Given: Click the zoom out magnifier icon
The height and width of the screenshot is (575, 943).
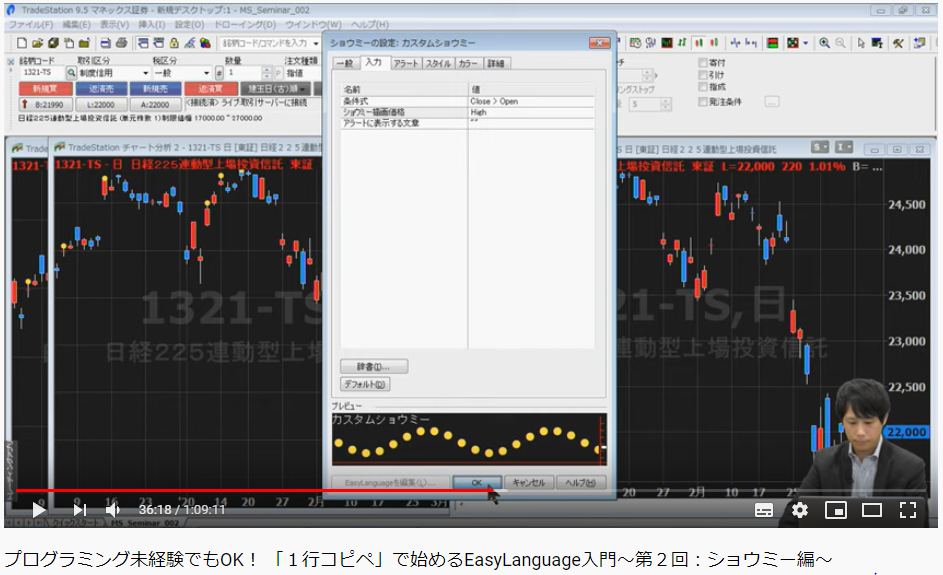Looking at the screenshot, I should pyautogui.click(x=840, y=43).
